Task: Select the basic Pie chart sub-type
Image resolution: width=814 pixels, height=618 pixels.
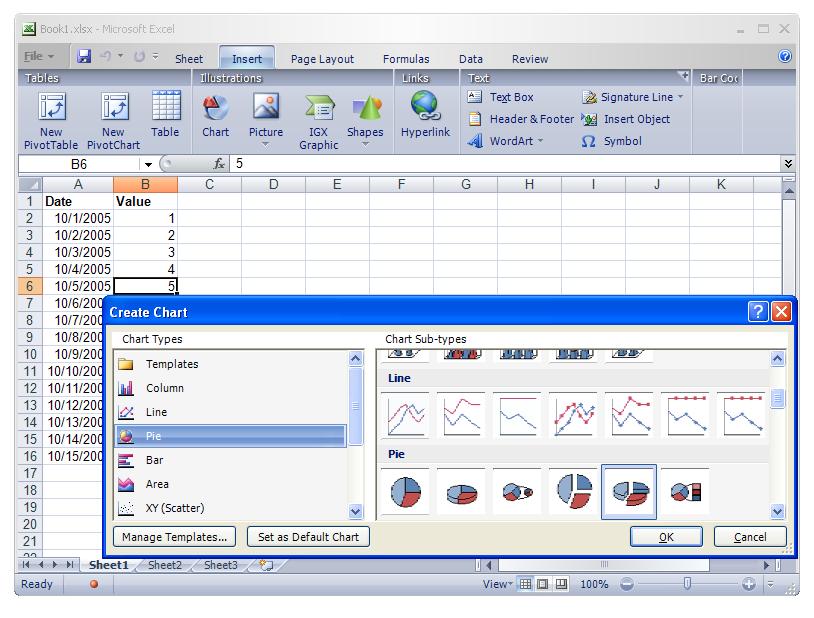Action: tap(405, 491)
